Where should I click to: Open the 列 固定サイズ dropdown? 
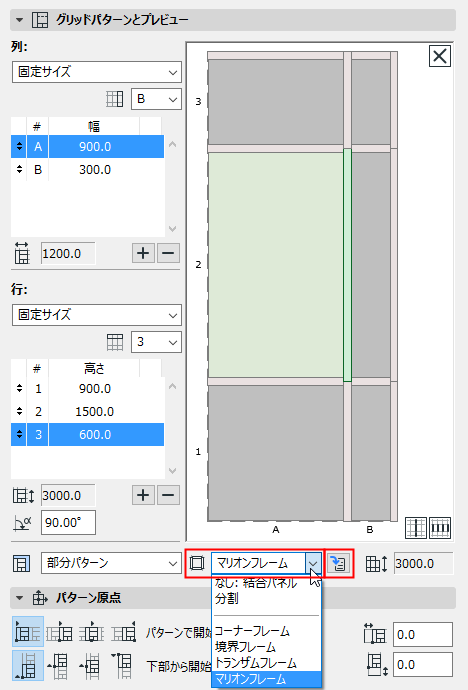point(97,72)
